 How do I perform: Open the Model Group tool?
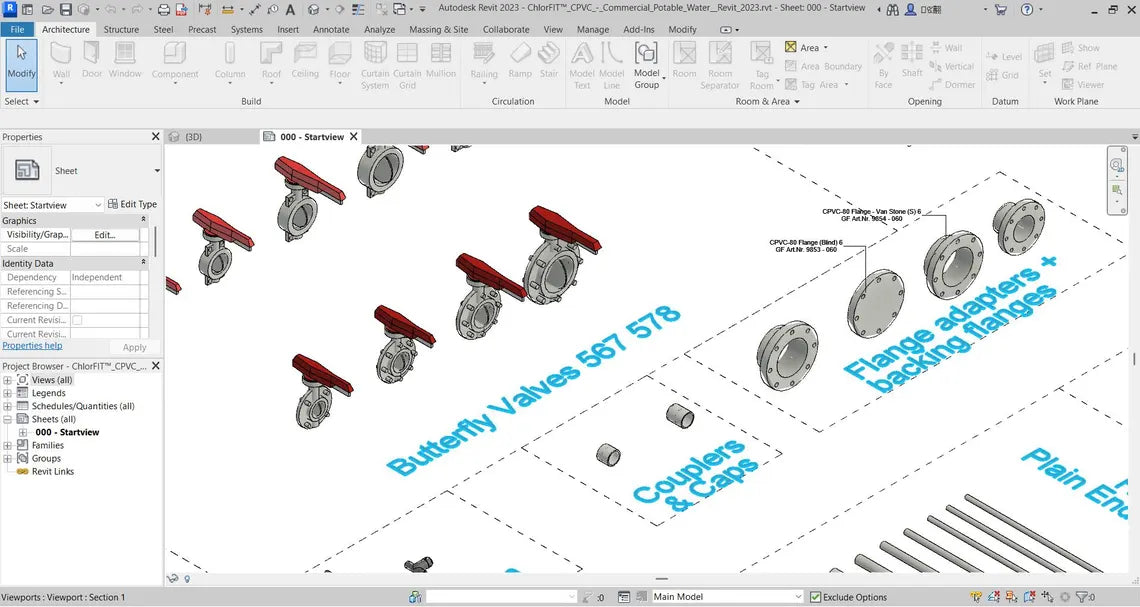646,65
